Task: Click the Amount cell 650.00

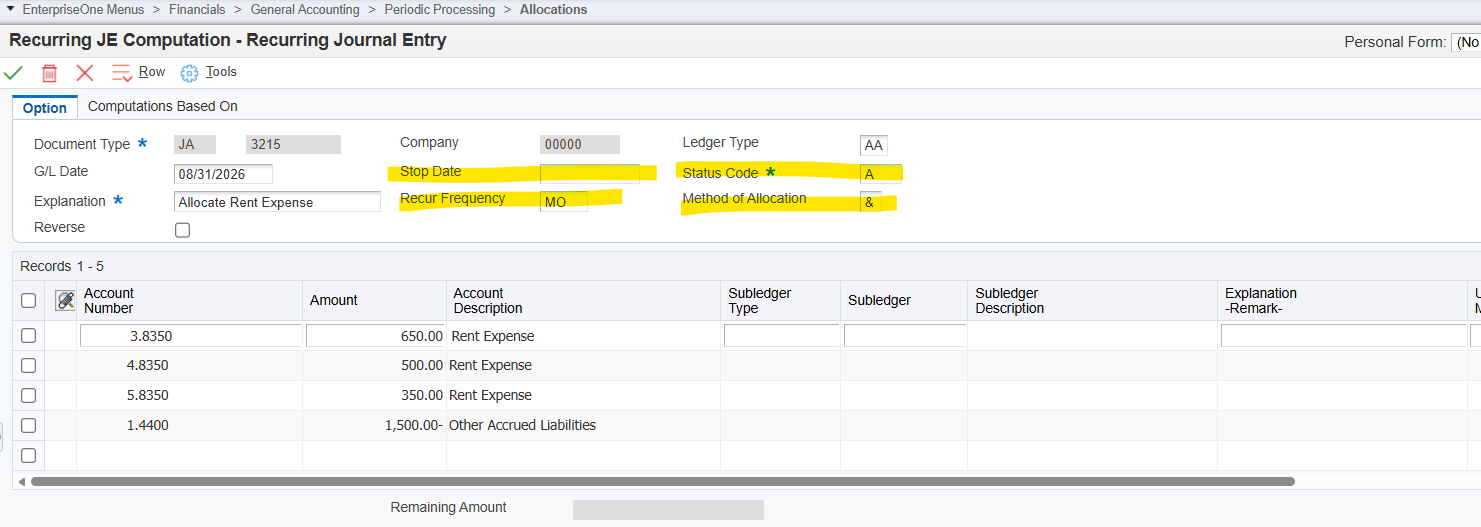Action: (375, 336)
